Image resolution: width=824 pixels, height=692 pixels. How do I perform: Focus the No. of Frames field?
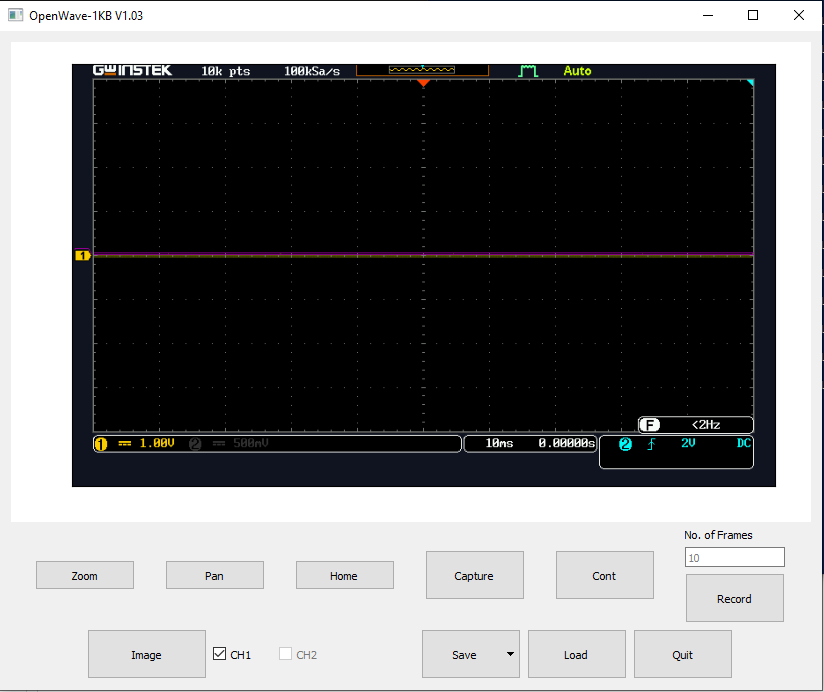pyautogui.click(x=734, y=557)
